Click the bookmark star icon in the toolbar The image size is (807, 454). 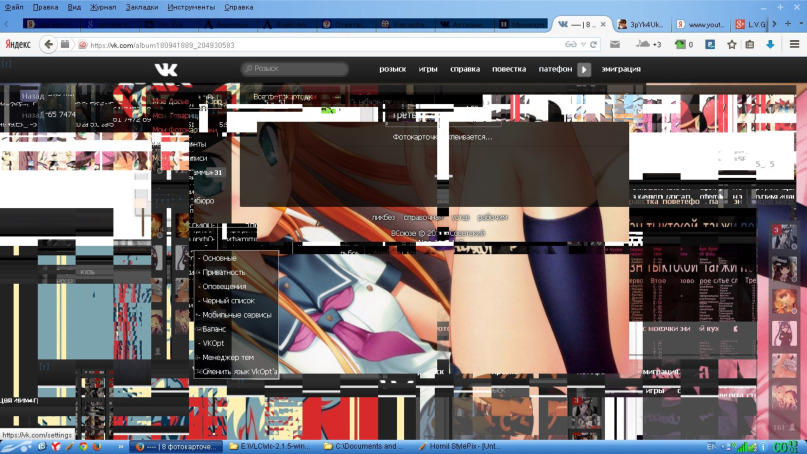click(732, 44)
